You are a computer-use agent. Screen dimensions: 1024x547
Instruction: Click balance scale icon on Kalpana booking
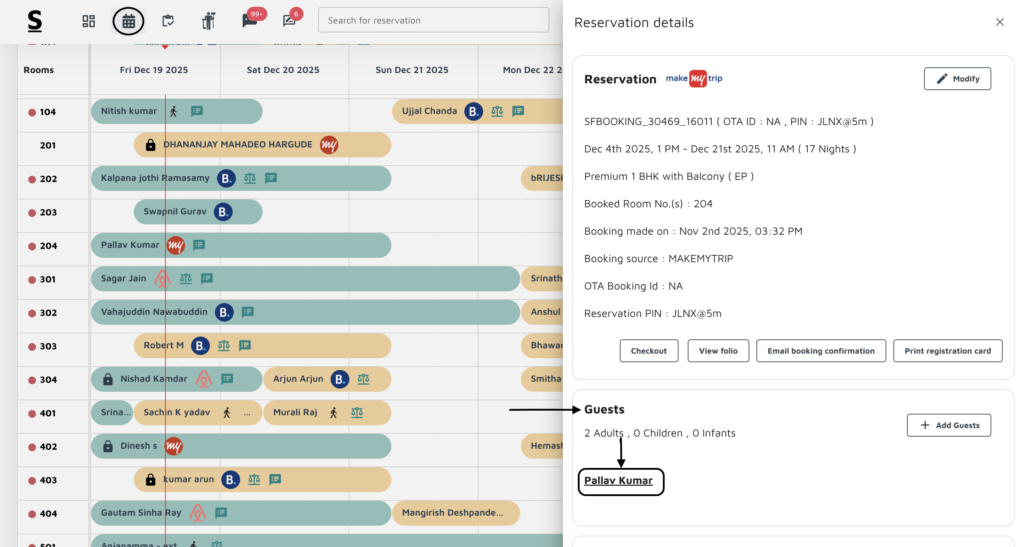(x=250, y=178)
